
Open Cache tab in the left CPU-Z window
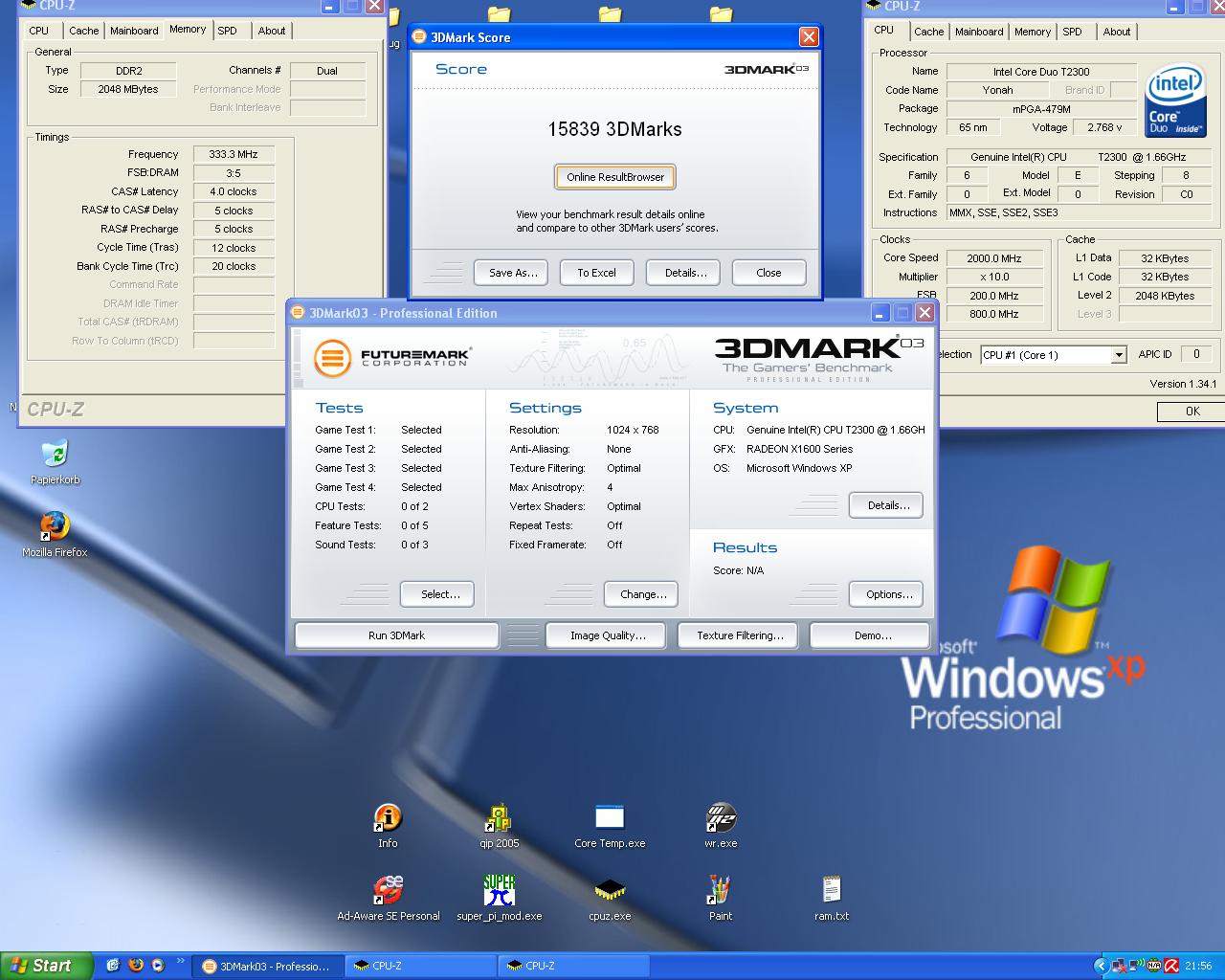tap(84, 31)
